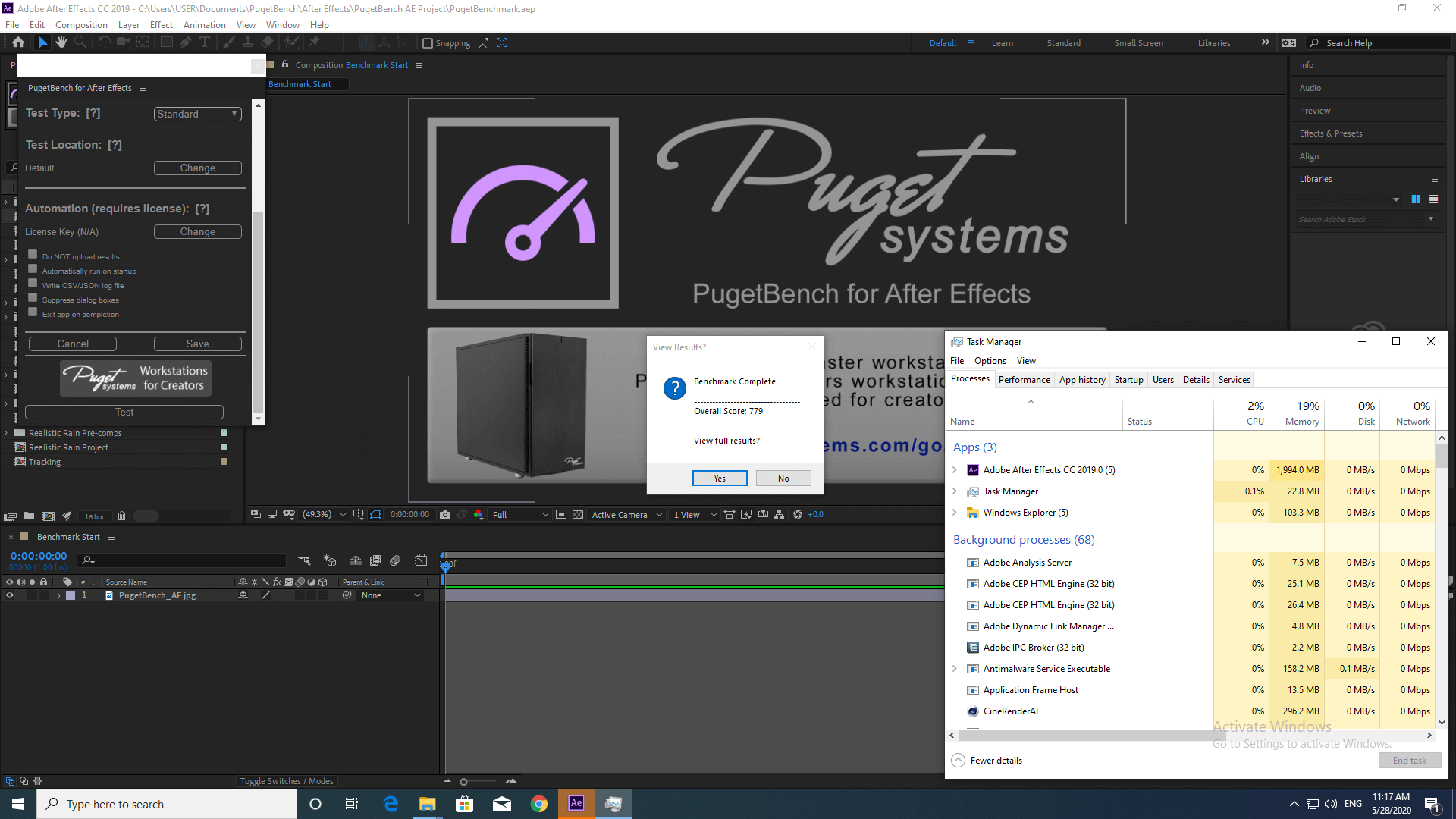Click No in View Results dialog

(x=783, y=479)
